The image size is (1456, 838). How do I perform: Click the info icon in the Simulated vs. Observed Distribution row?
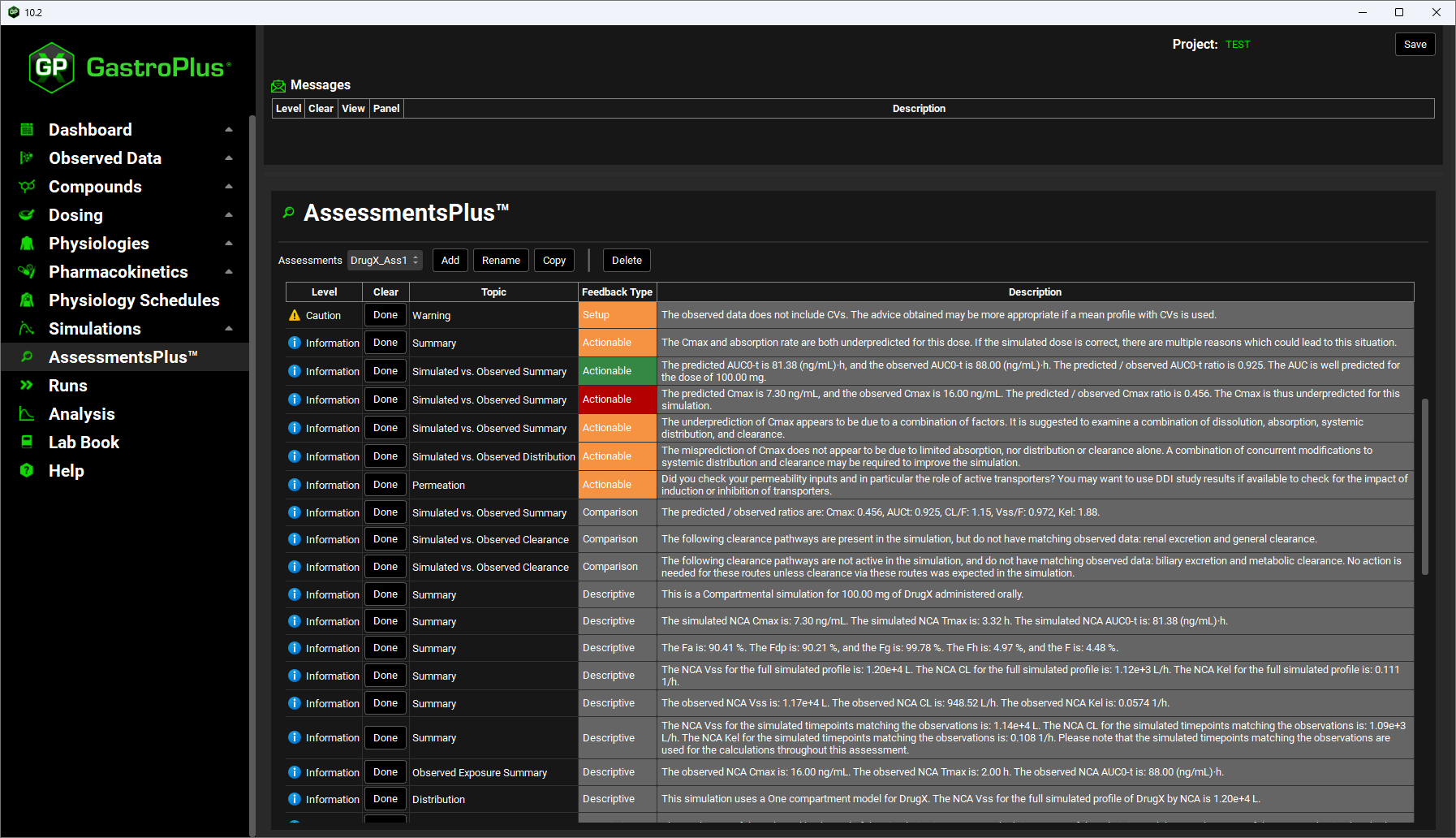click(x=295, y=456)
